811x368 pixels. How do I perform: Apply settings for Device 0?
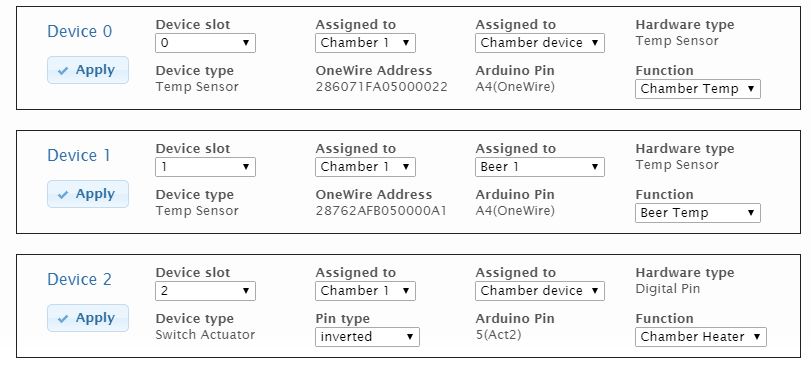point(87,70)
